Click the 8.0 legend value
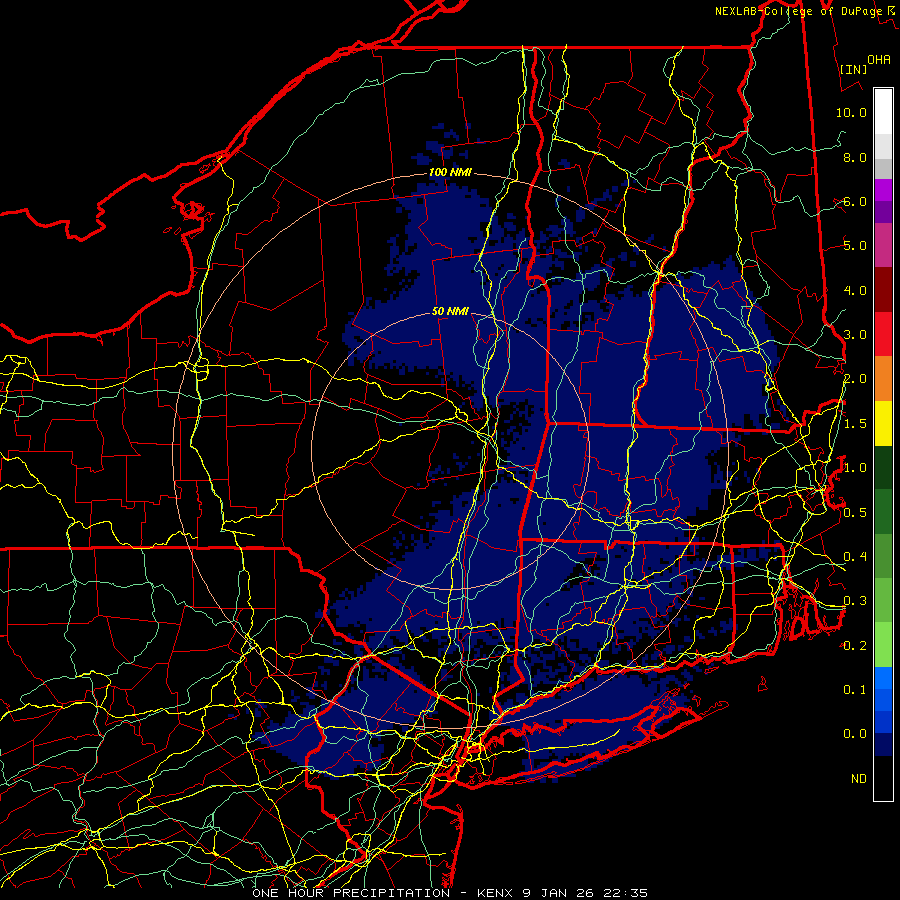The image size is (900, 900). click(x=855, y=157)
